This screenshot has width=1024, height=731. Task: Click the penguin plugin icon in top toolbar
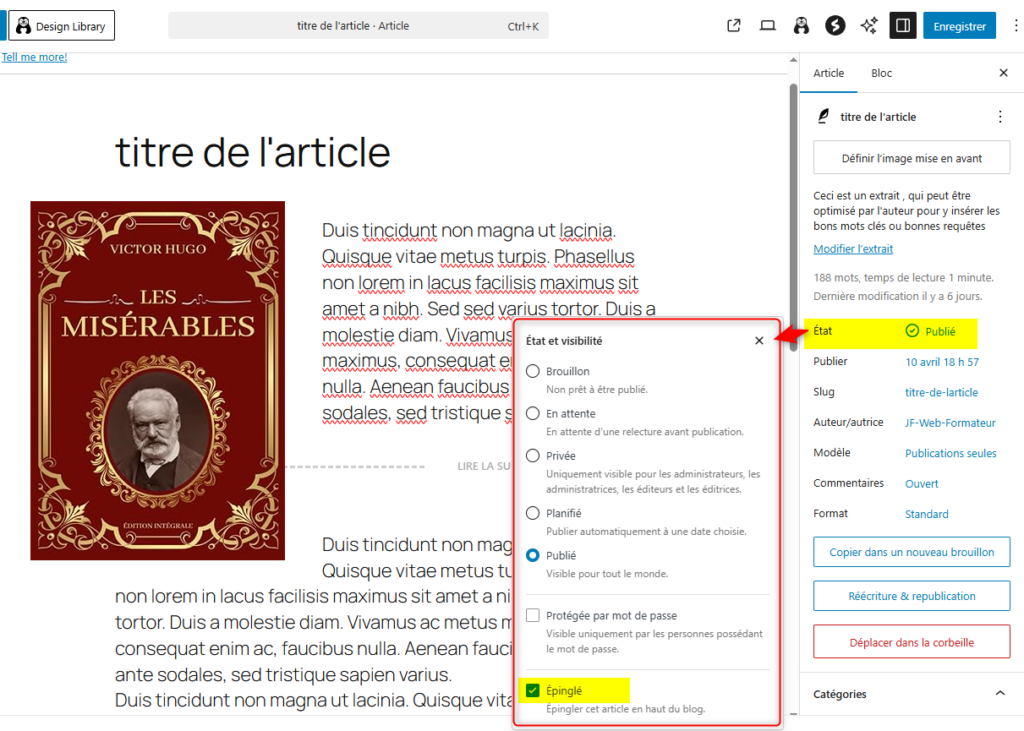tap(801, 26)
